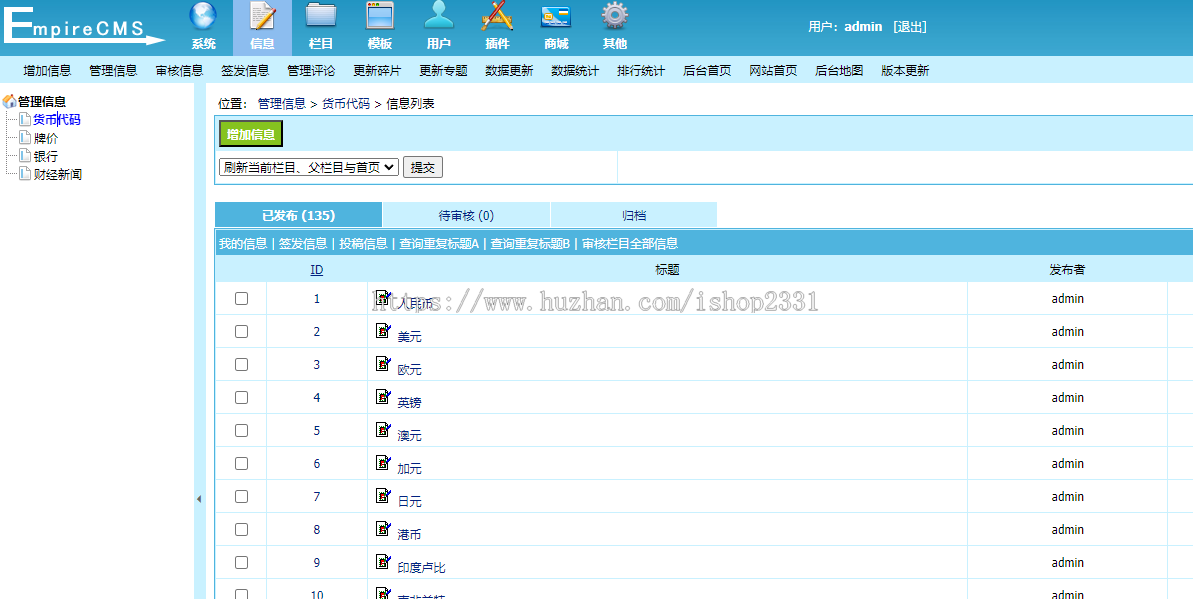This screenshot has height=599, width=1193.
Task: Open the 系统 globe icon
Action: (203, 18)
